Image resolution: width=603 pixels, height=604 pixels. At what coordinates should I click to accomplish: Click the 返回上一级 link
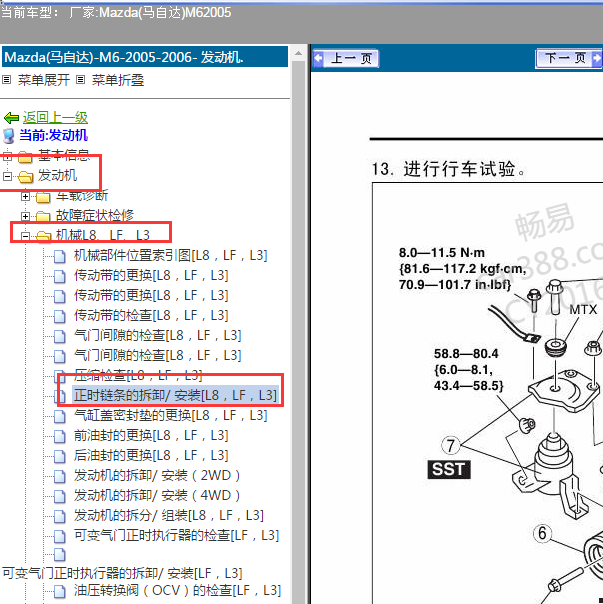[55, 117]
